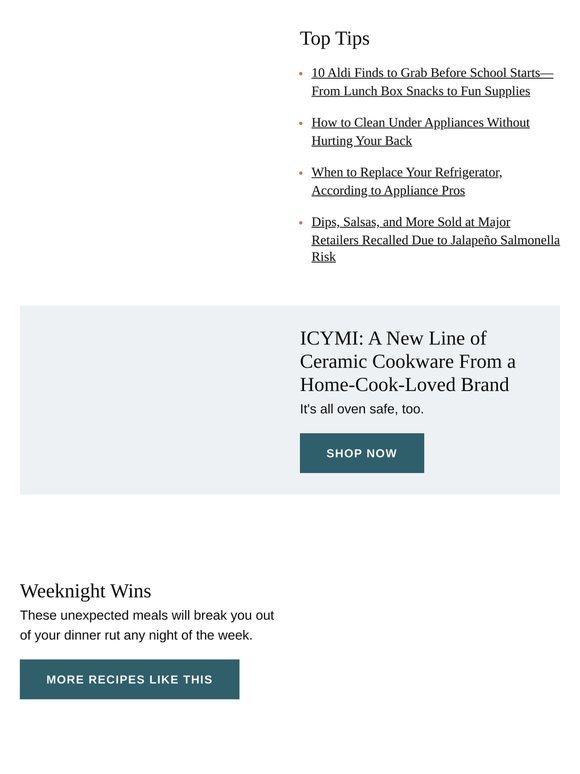Click the "It's all oven safe, too." text
Screen dimensions: 580x774
[362, 409]
